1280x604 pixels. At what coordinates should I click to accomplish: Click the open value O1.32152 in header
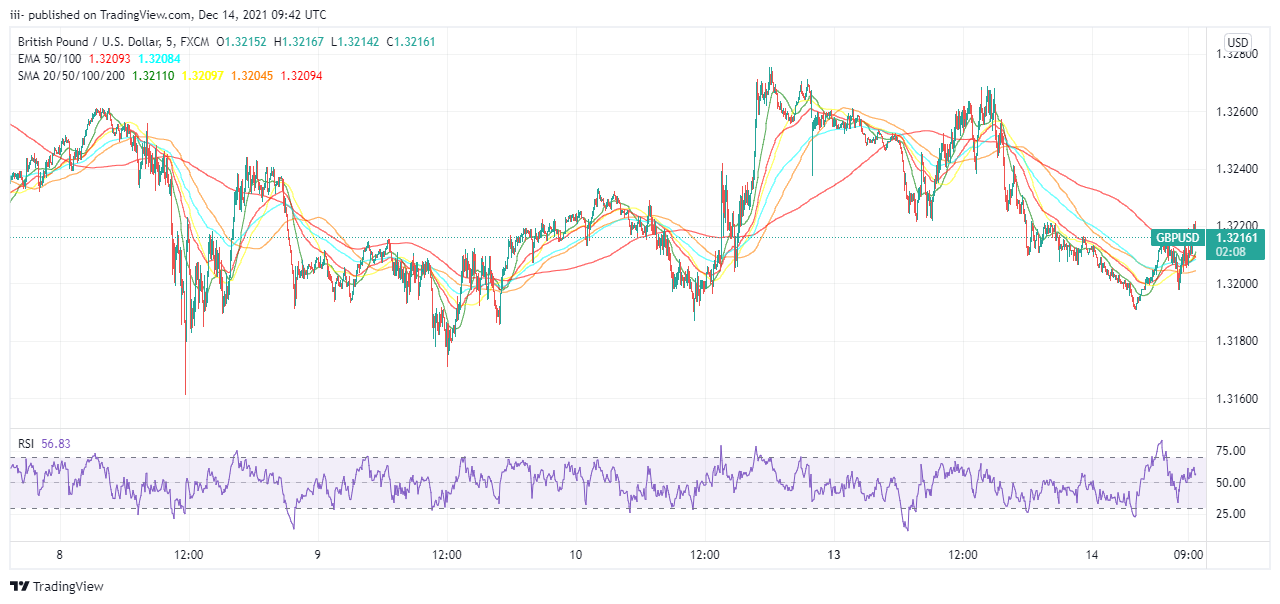point(242,42)
